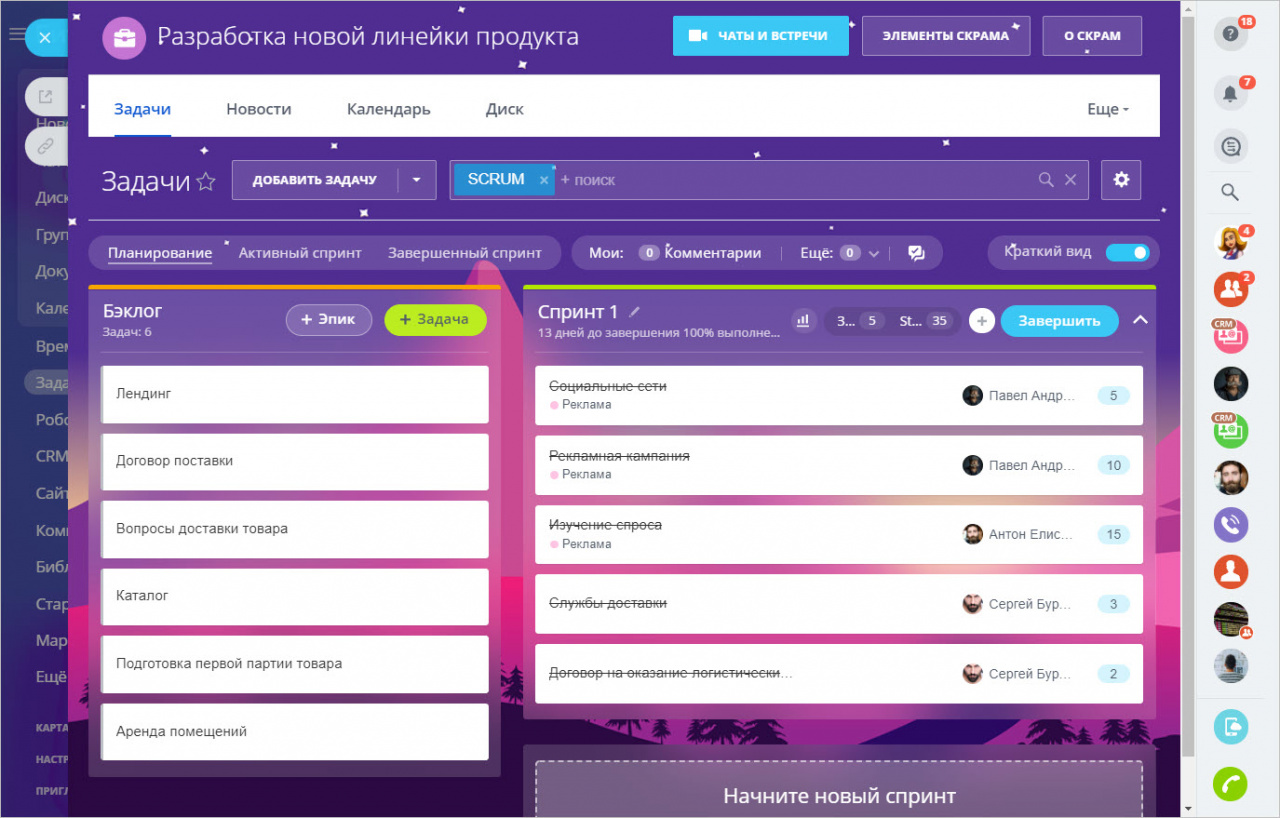1280x818 pixels.
Task: Click the green + Задача button
Action: pos(435,320)
